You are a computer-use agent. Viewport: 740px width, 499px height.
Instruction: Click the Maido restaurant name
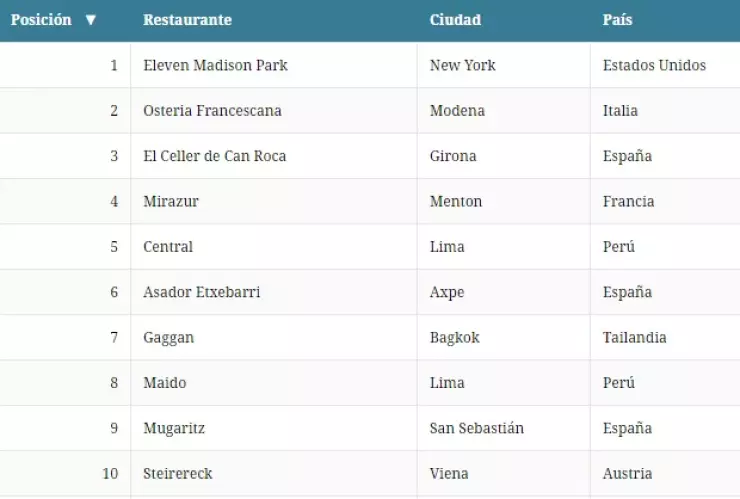(165, 383)
